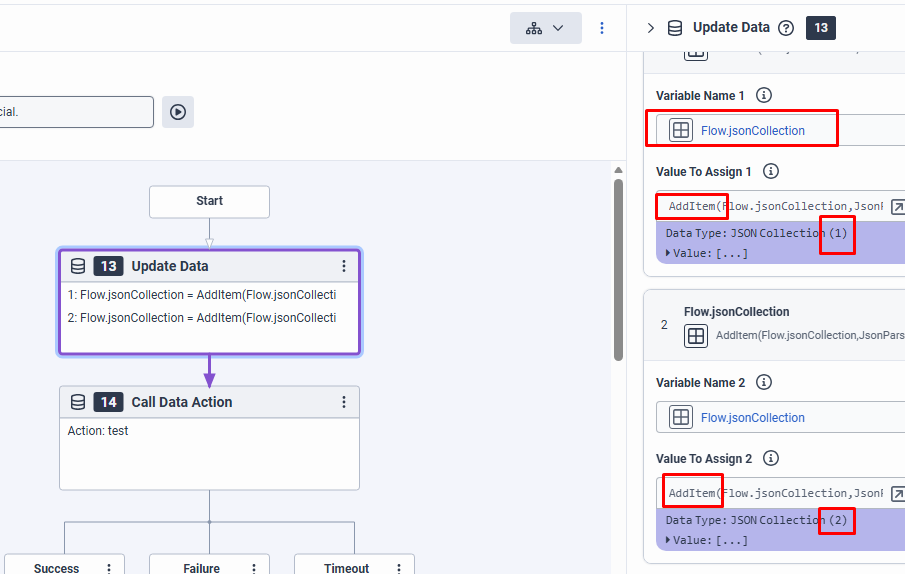
Task: Open the top toolbar kebab menu
Action: click(x=602, y=28)
